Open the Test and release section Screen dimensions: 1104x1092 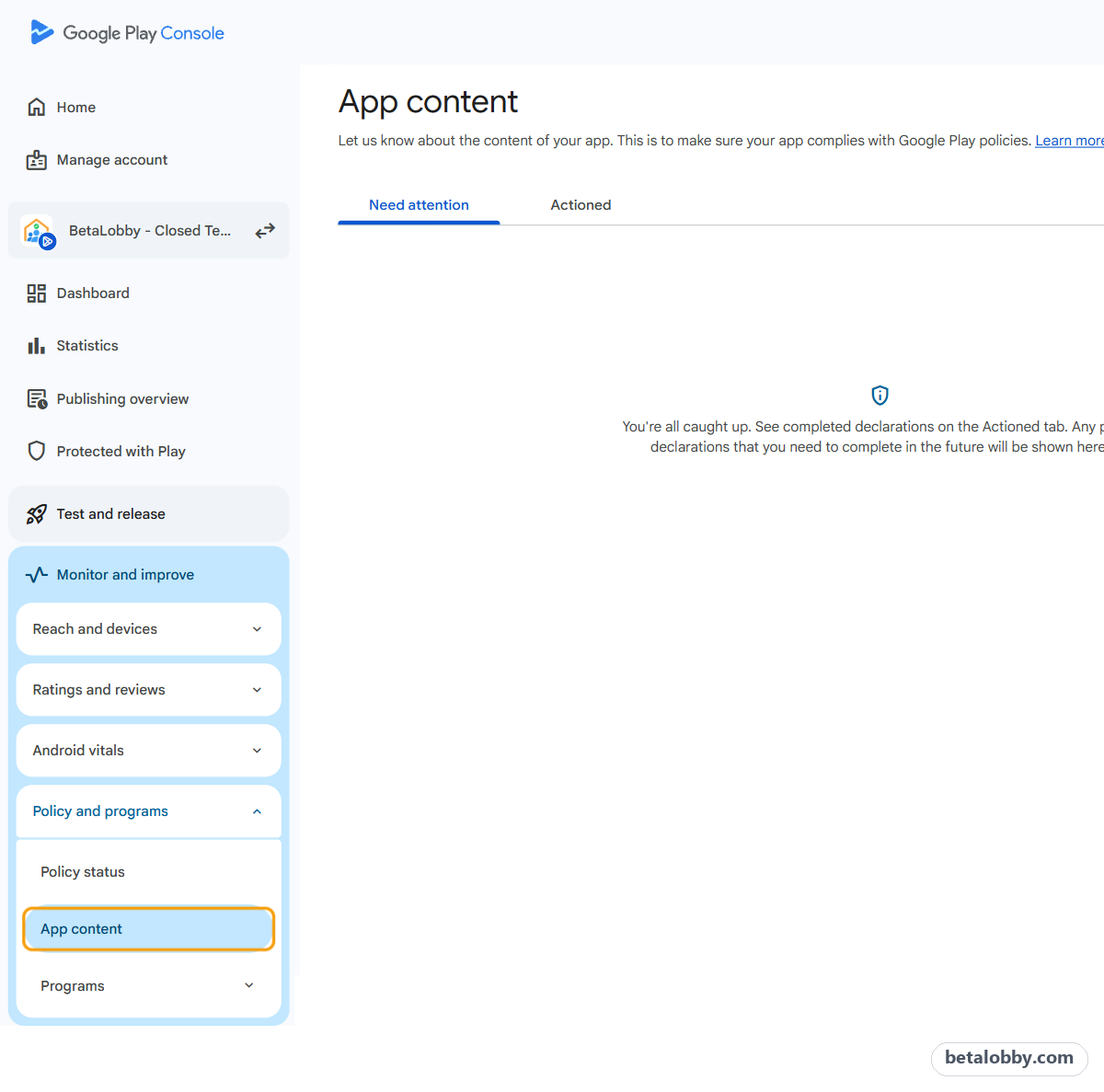(x=149, y=514)
